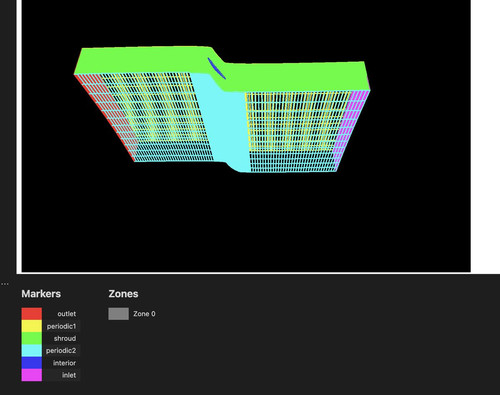This screenshot has height=395, width=500.
Task: Click the blue interior blade in the mesh
Action: pos(217,68)
